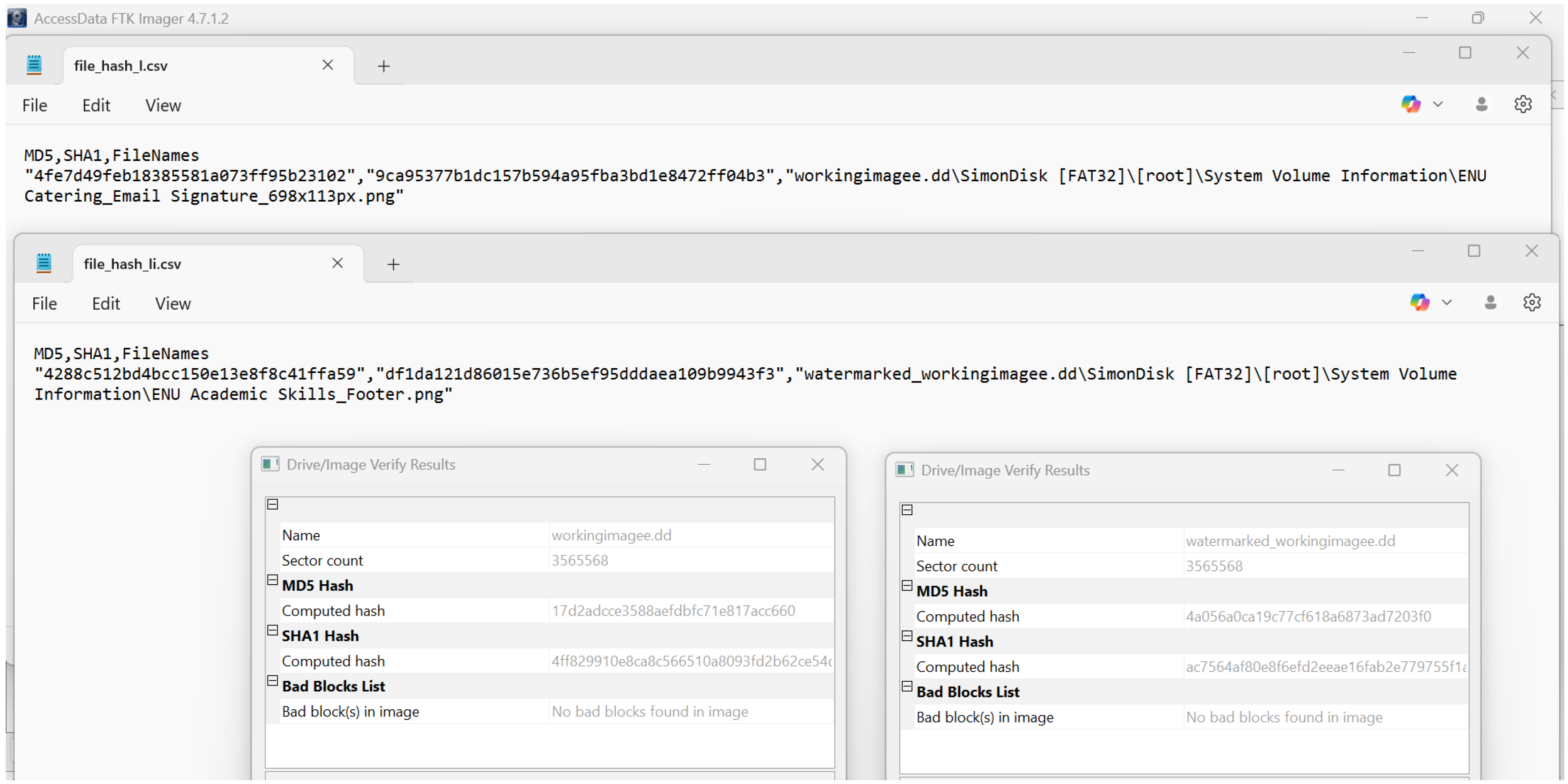Close the file_hash_l.csv tab
Screen dimensions: 1568x784
pos(327,65)
